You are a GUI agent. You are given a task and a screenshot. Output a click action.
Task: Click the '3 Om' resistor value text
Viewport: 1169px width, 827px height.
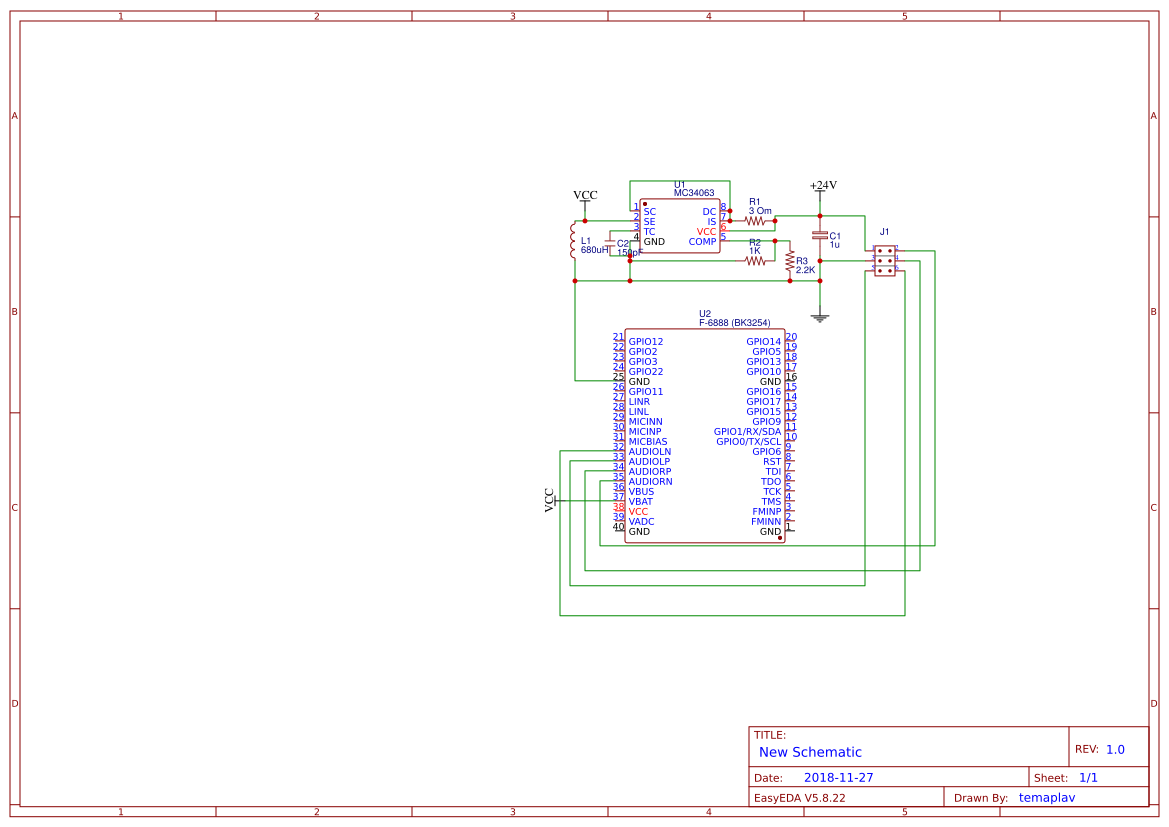[x=760, y=211]
